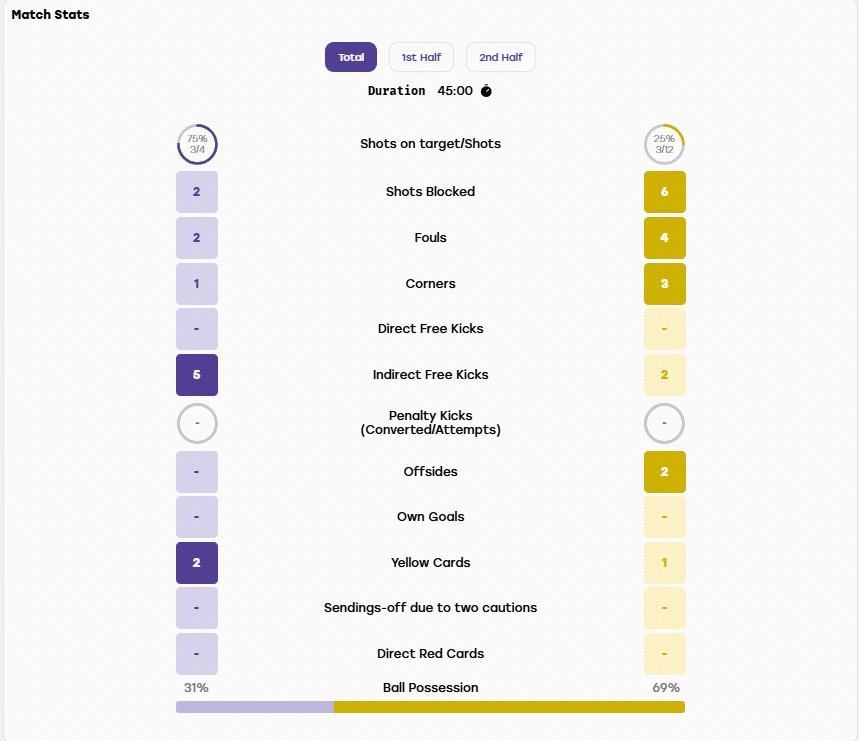
Task: Click the Ball Possession label
Action: (431, 687)
